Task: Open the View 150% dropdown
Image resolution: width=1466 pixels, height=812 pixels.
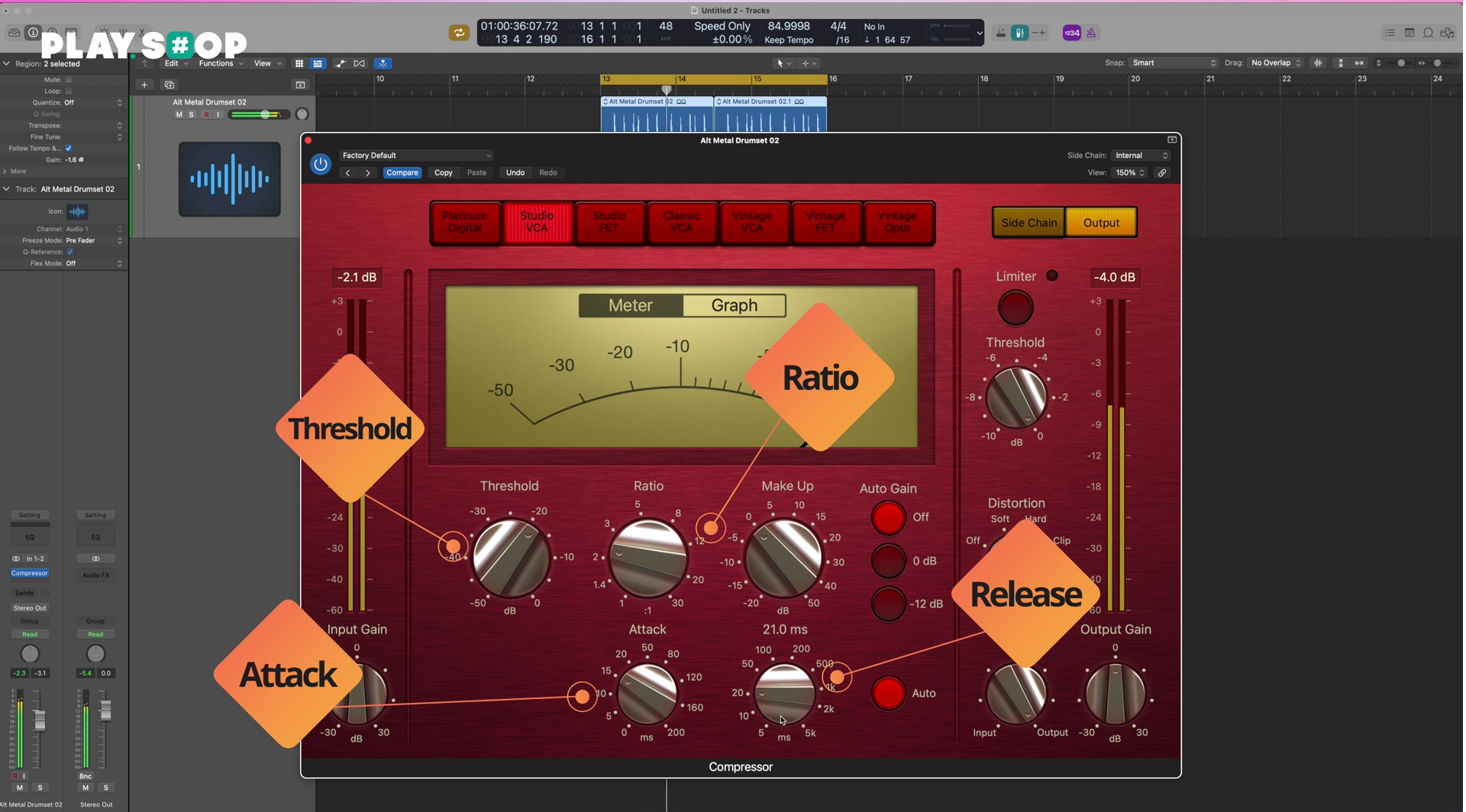Action: (x=1129, y=173)
